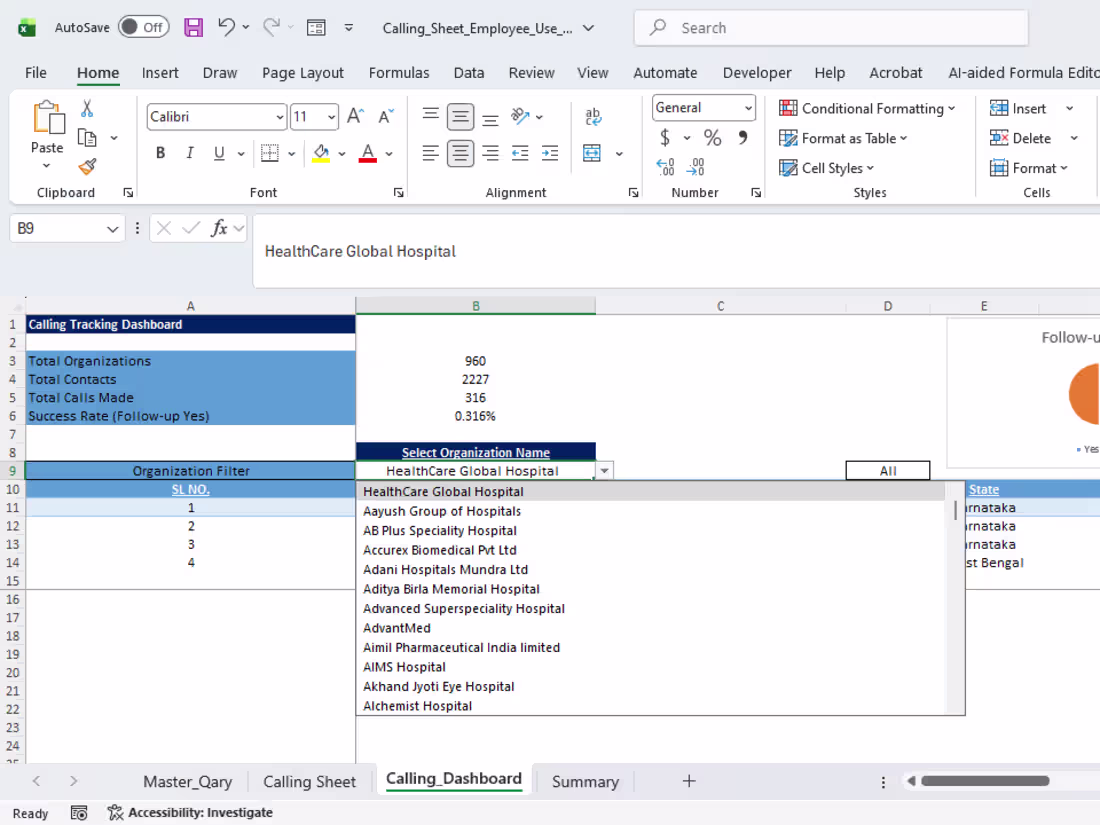Select Adani Hospitals Mundra Ltd from list
Screen dimensions: 1100x825
point(445,570)
